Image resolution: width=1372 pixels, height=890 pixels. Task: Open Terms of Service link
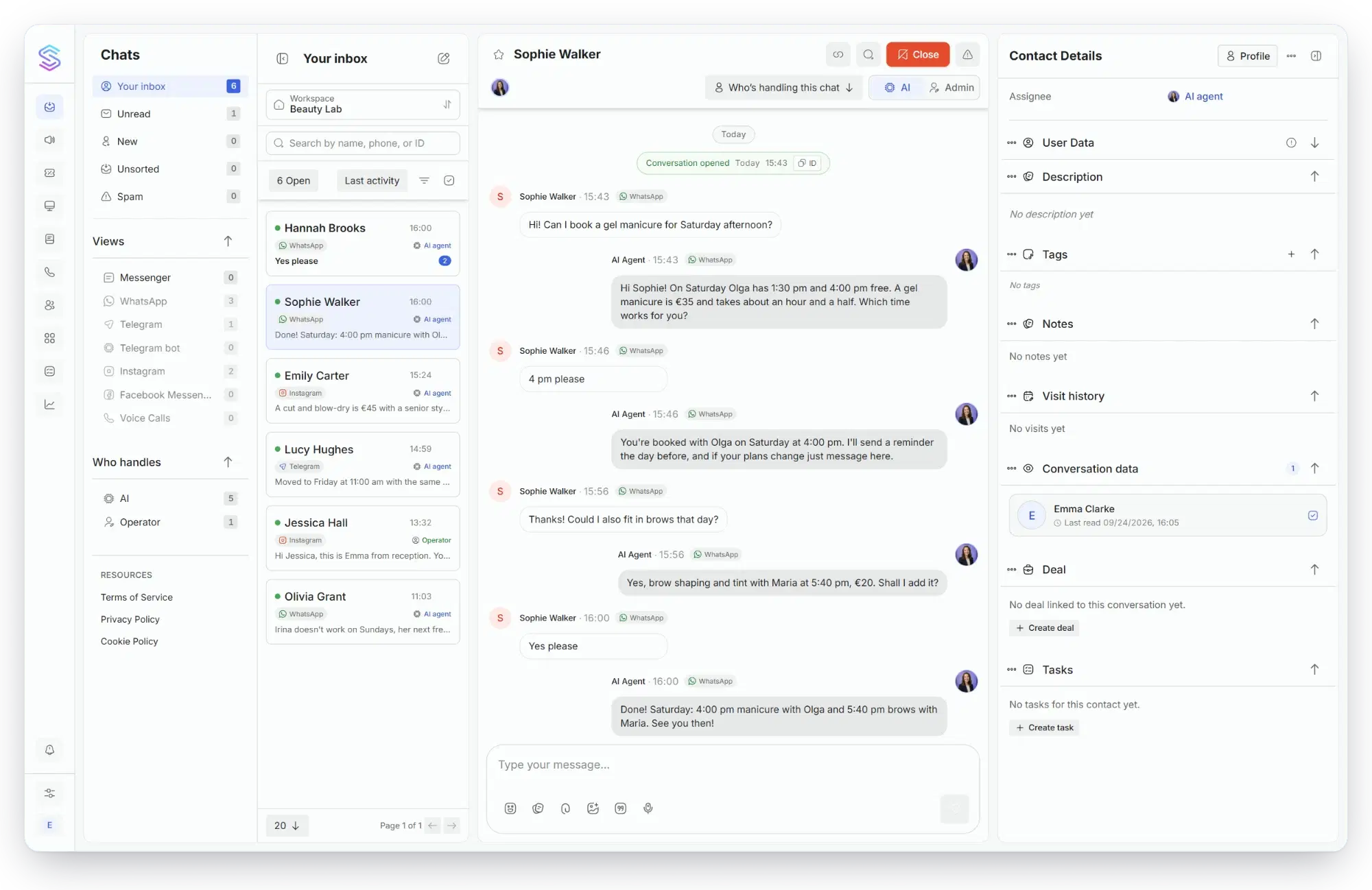pos(137,597)
